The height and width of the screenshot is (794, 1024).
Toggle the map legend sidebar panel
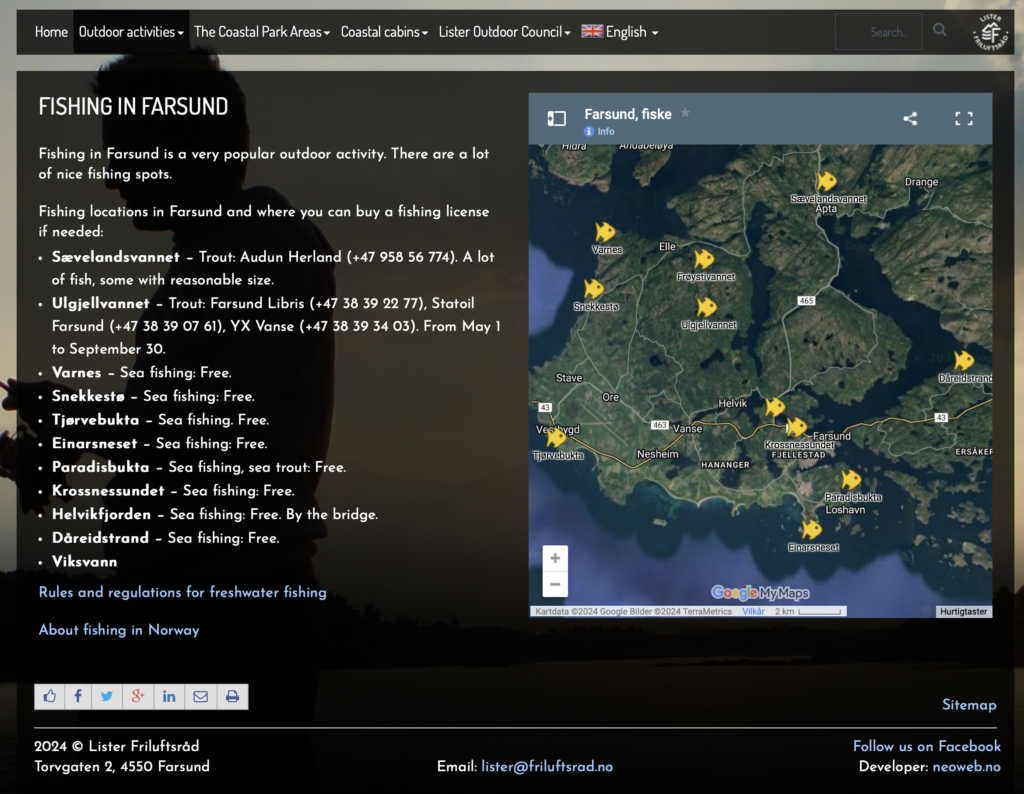coord(556,118)
